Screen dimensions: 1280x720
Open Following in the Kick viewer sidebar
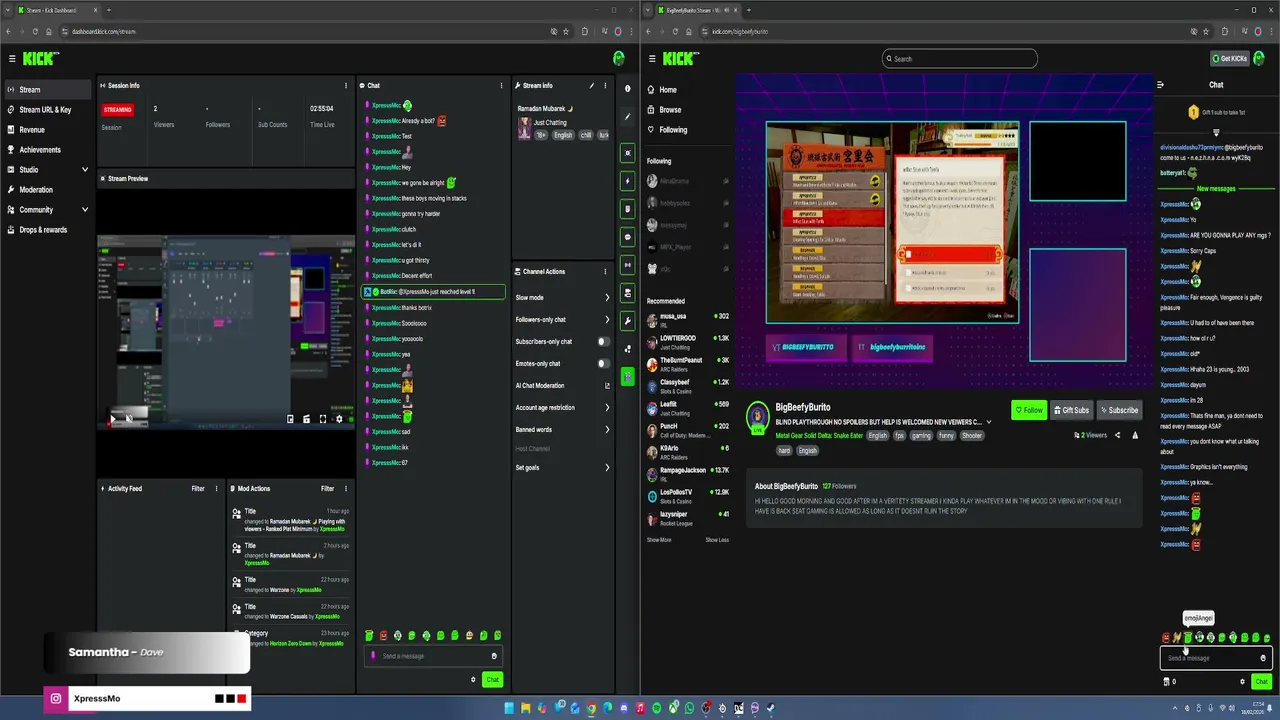[x=673, y=130]
